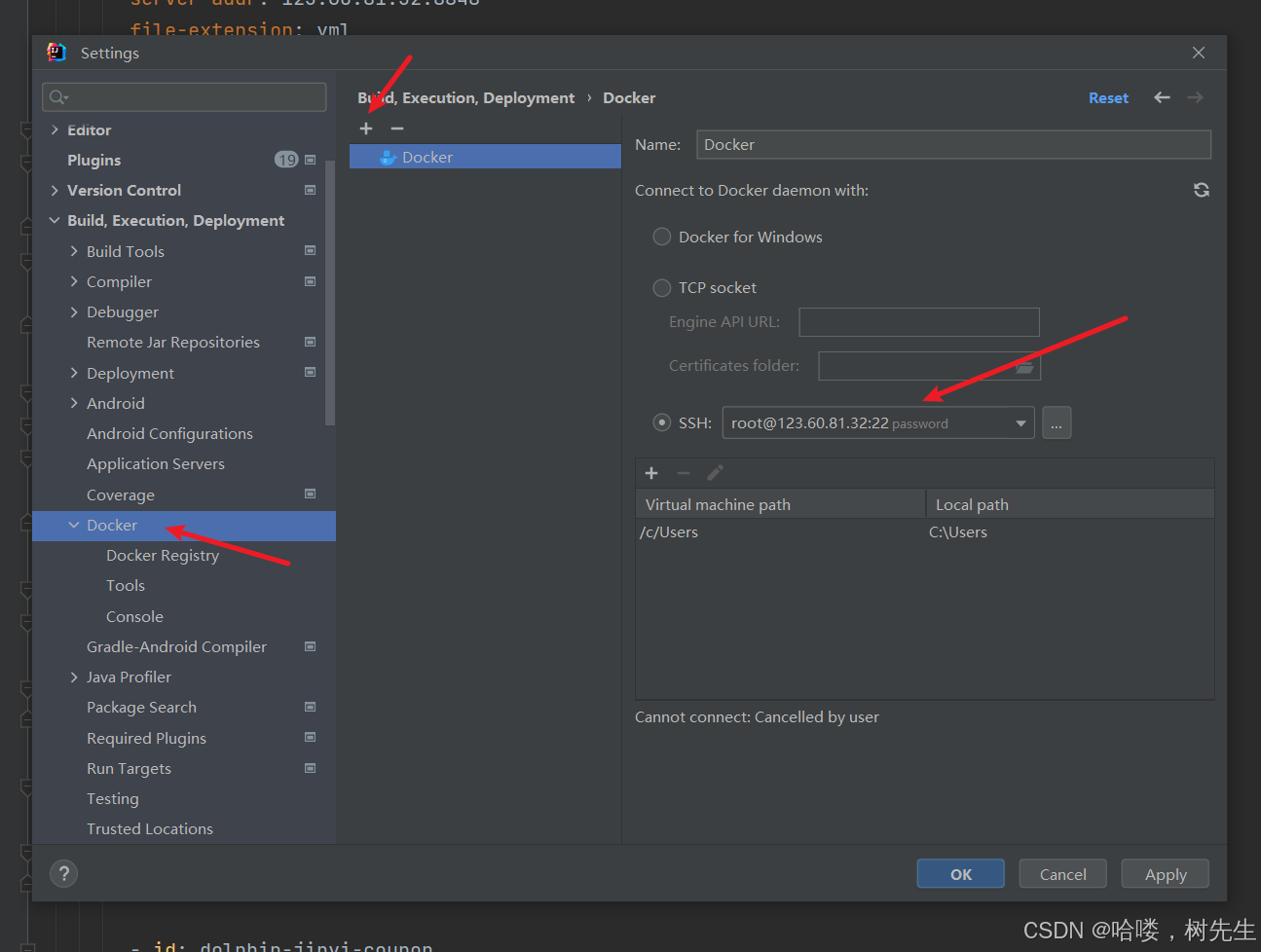The width and height of the screenshot is (1261, 952).
Task: Open Docker Tools settings
Action: tap(126, 585)
